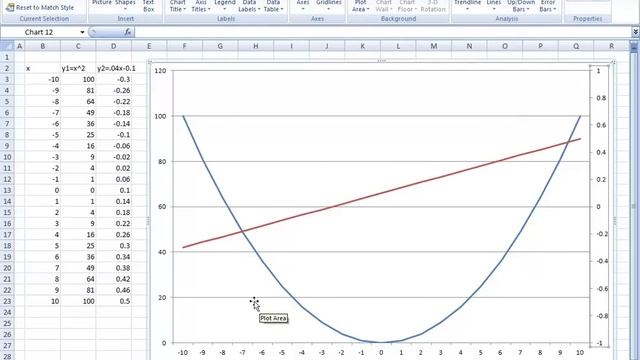Click the chart's top edge middle handle

pyautogui.click(x=381, y=61)
